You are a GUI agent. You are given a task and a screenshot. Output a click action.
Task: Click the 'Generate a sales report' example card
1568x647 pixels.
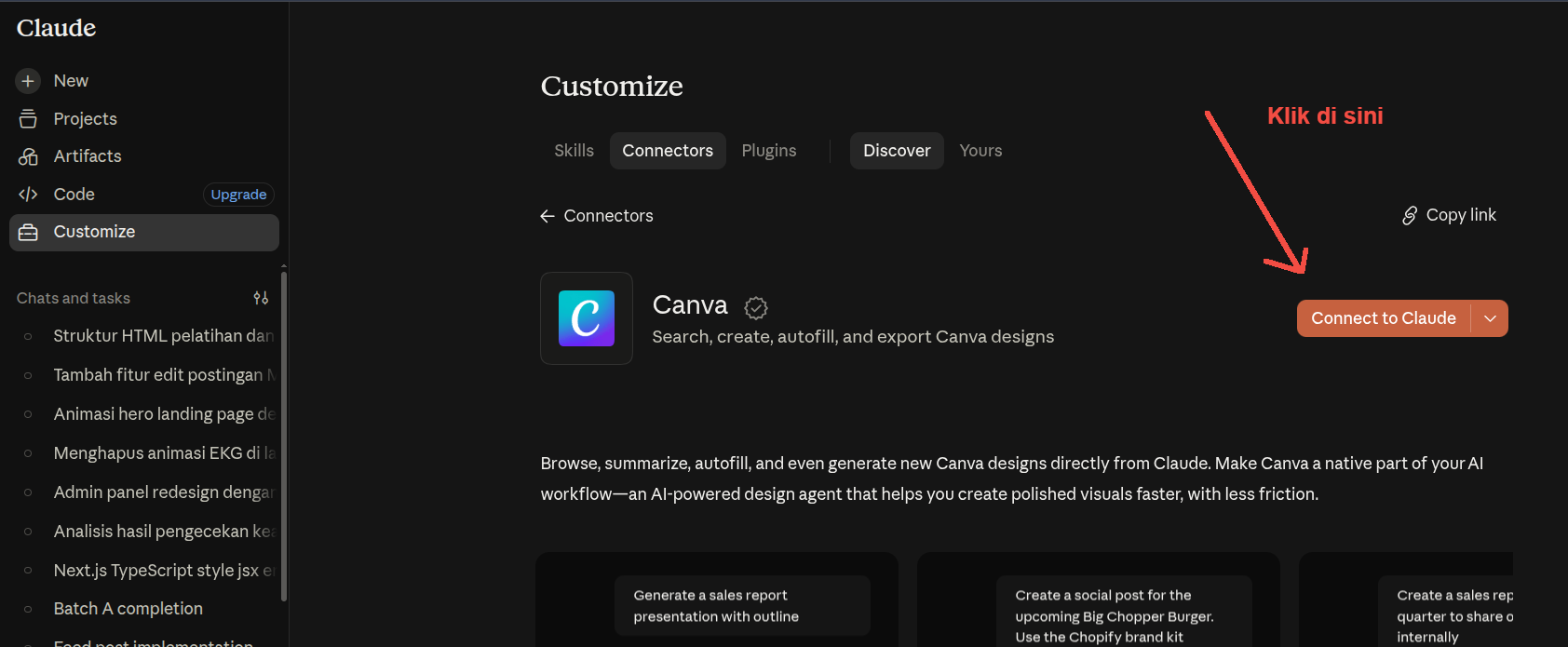click(717, 600)
